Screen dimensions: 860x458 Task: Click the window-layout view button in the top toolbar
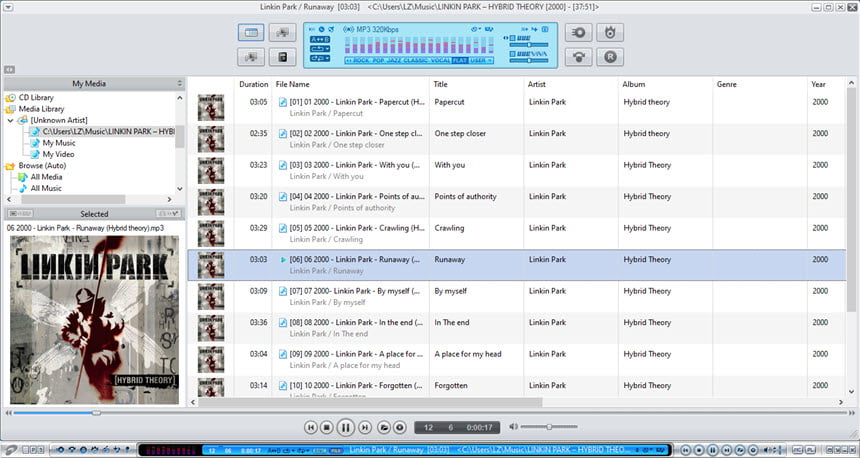[251, 32]
